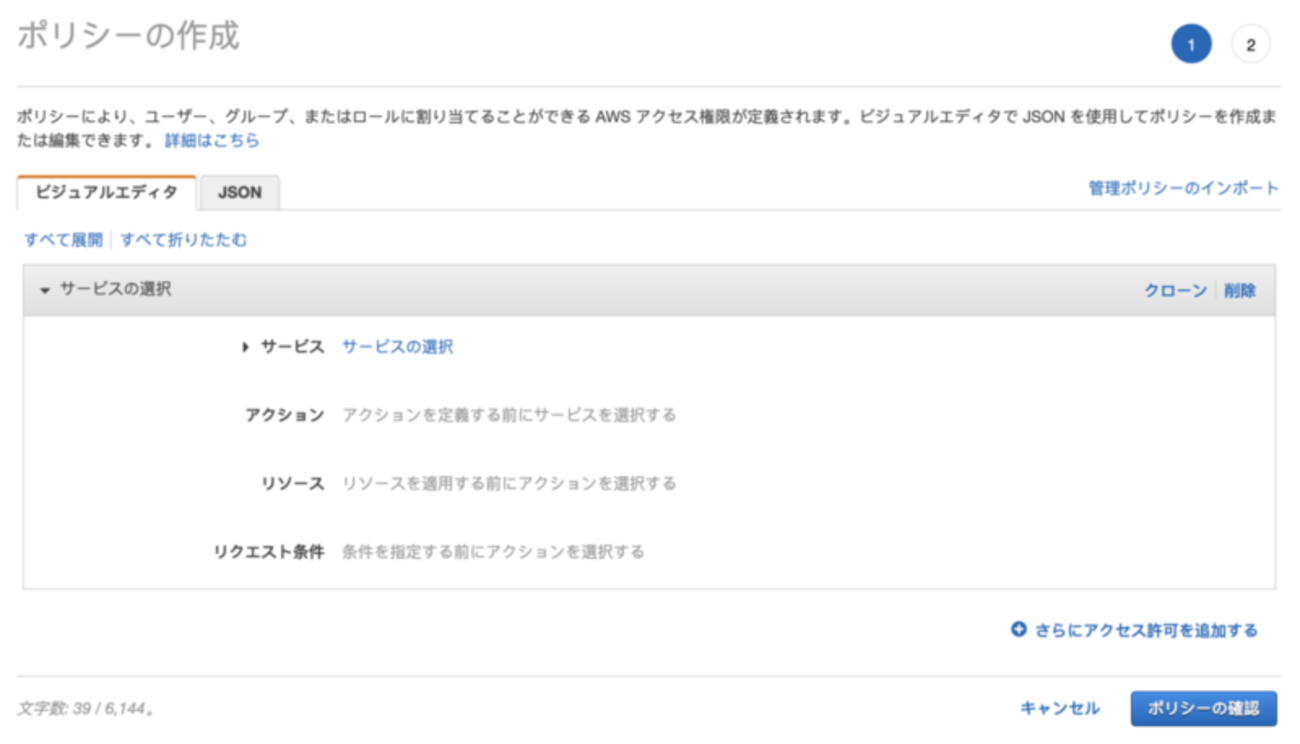1300x744 pixels.
Task: Click the blue サービスの選択 link
Action: click(397, 347)
